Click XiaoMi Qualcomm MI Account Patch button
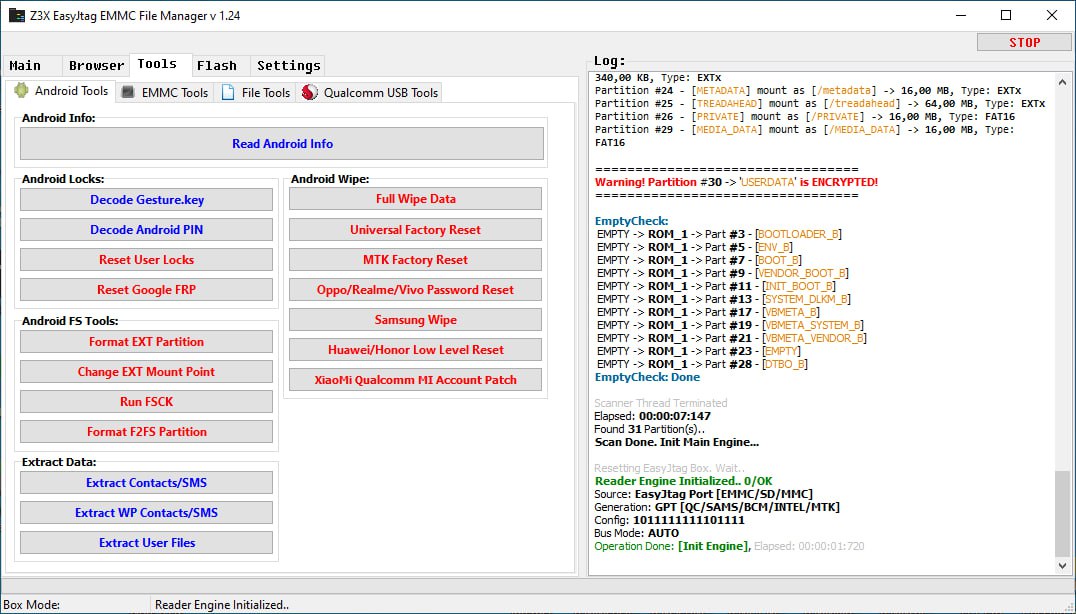The width and height of the screenshot is (1076, 614). click(415, 380)
